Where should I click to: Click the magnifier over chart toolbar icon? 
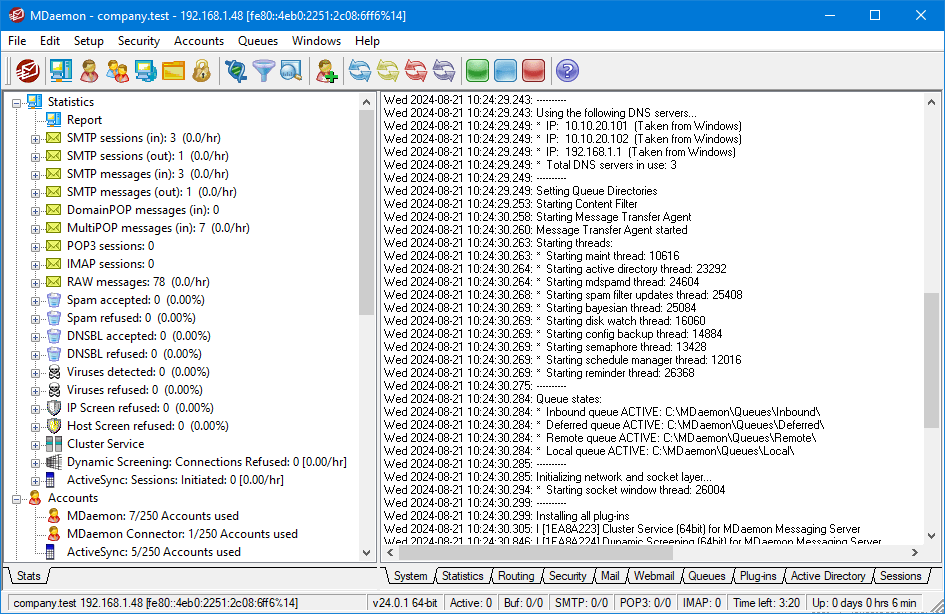tap(291, 70)
